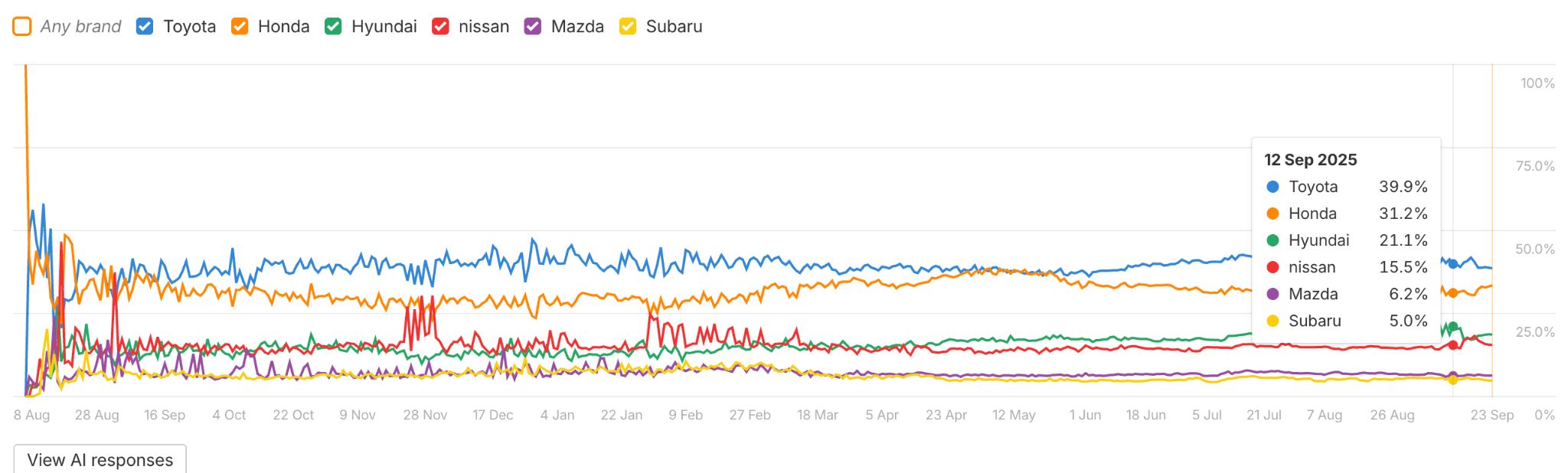Click the red nissan dot in the tooltip
The image size is (1568, 473).
click(1271, 267)
